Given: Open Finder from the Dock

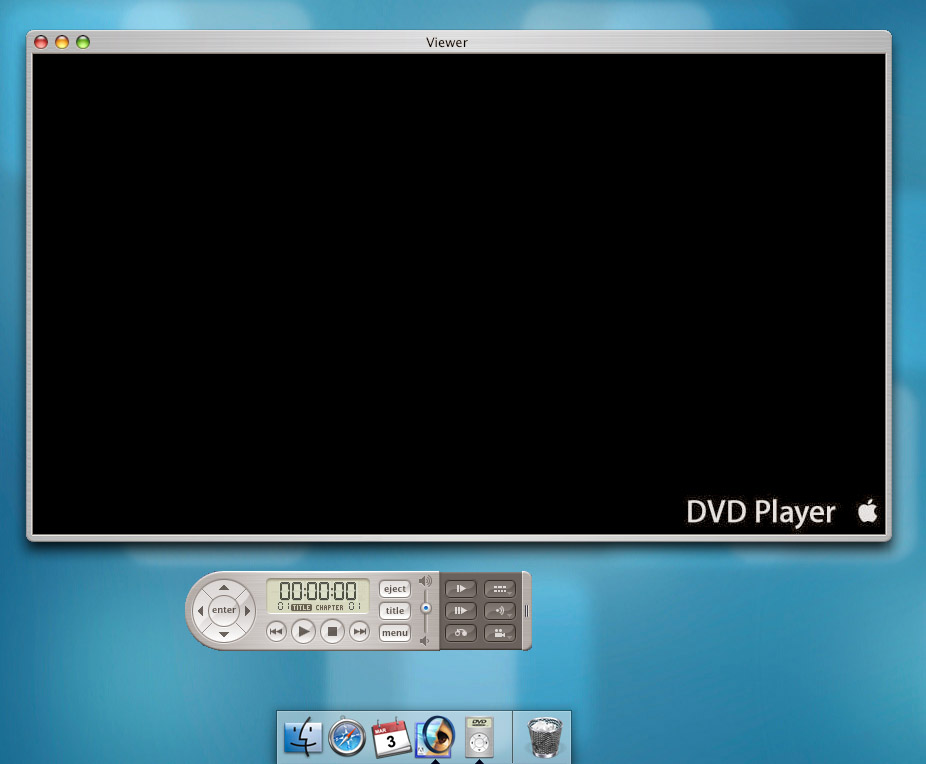Looking at the screenshot, I should pos(304,737).
